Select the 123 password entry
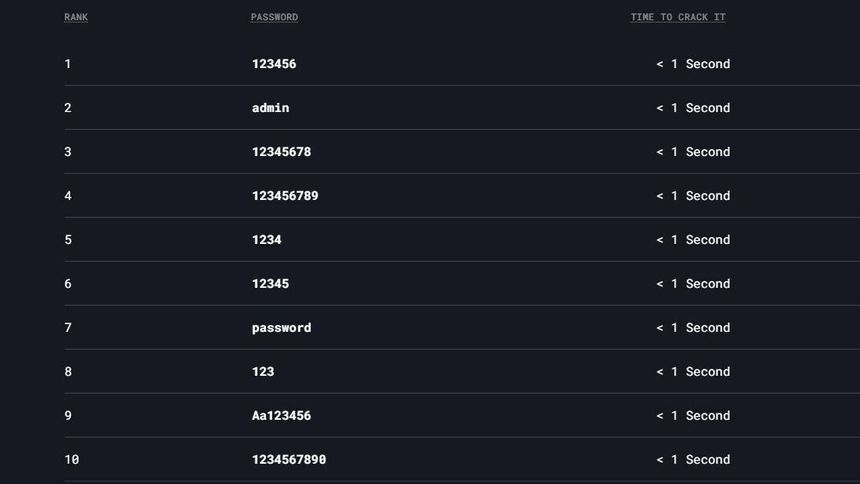 pyautogui.click(x=263, y=372)
